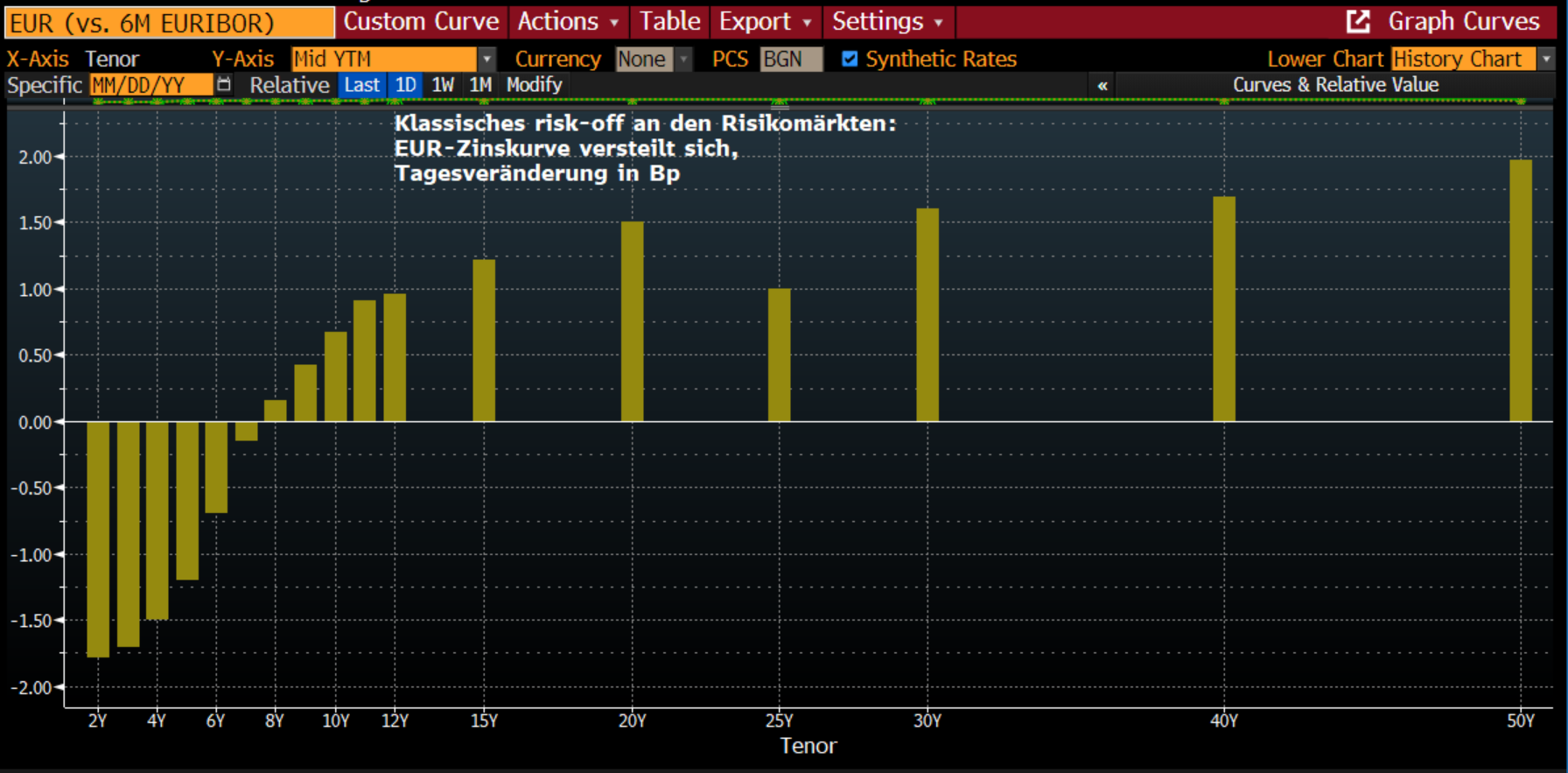1568x773 pixels.
Task: Click the 0.00 y-axis label
Action: point(35,423)
